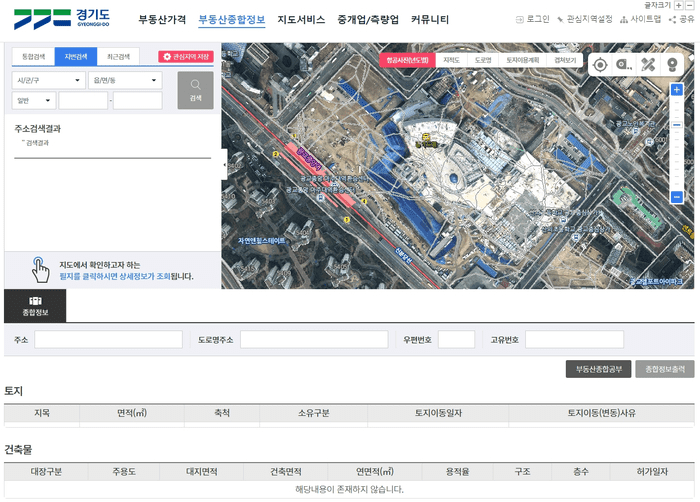Select the tape measure distance tool
The image size is (700, 502).
624,65
